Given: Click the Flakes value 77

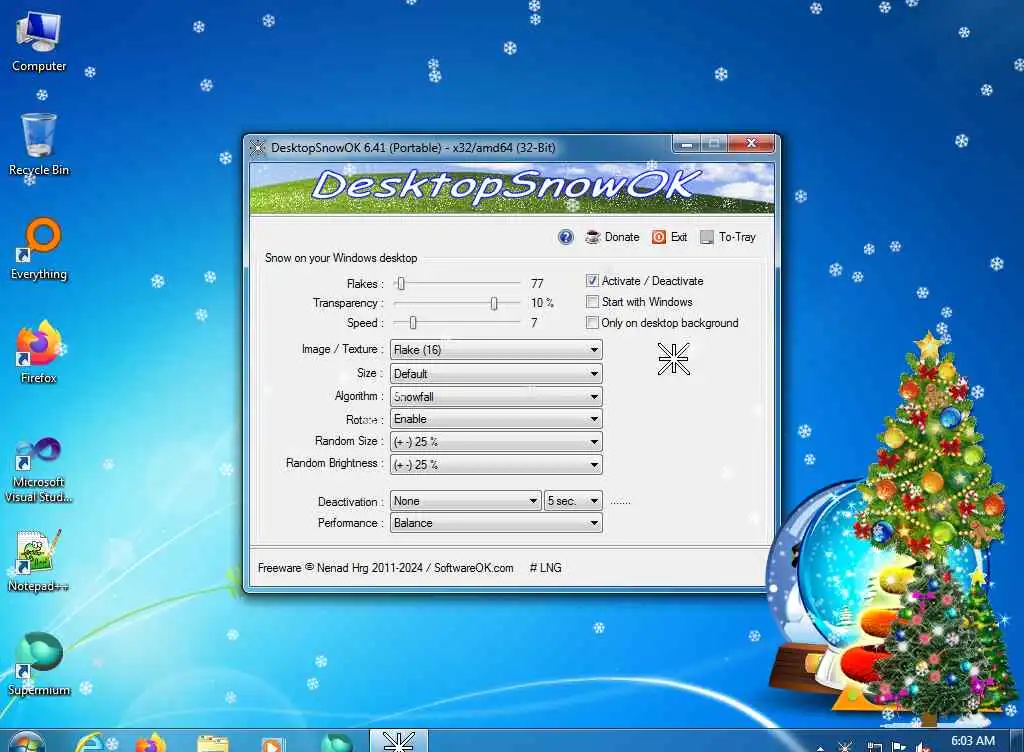Looking at the screenshot, I should [x=537, y=283].
